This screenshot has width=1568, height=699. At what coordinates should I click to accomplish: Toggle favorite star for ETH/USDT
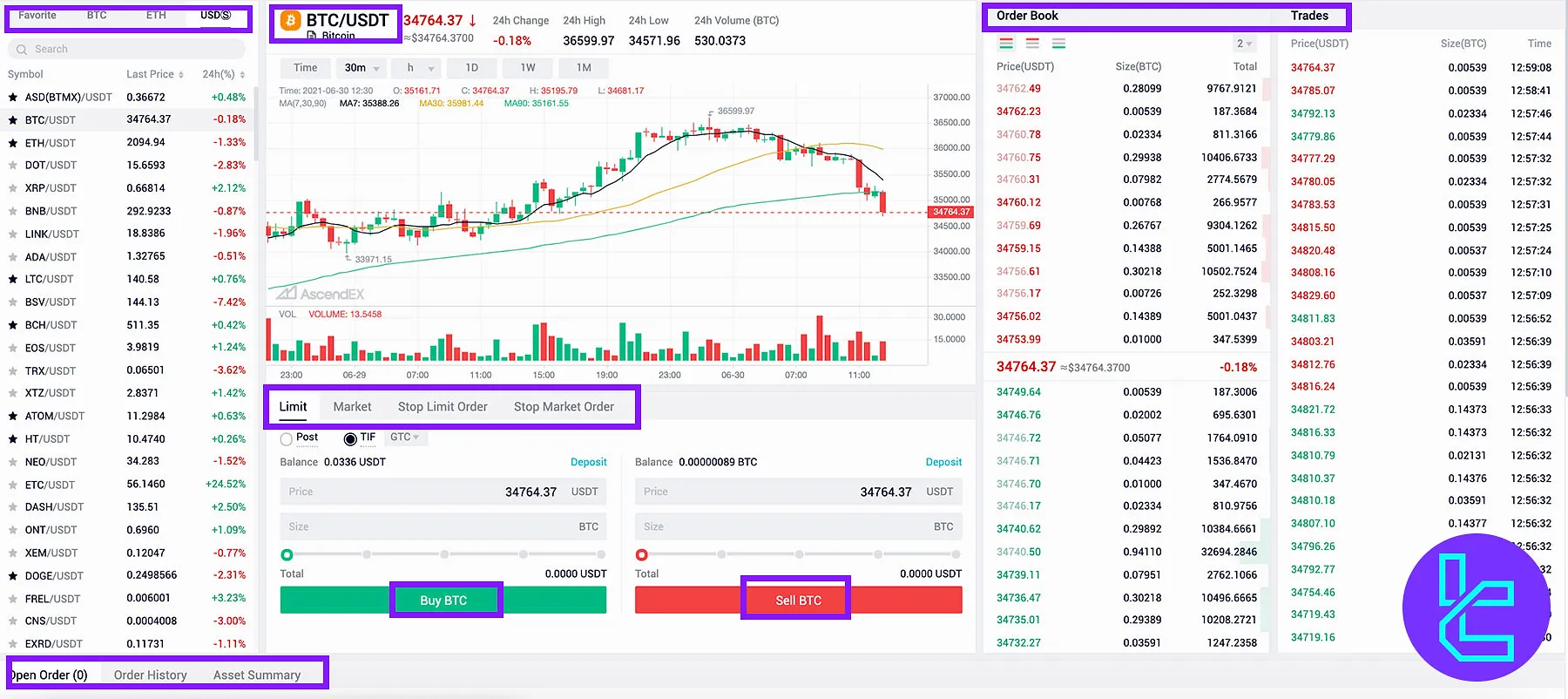pos(13,143)
